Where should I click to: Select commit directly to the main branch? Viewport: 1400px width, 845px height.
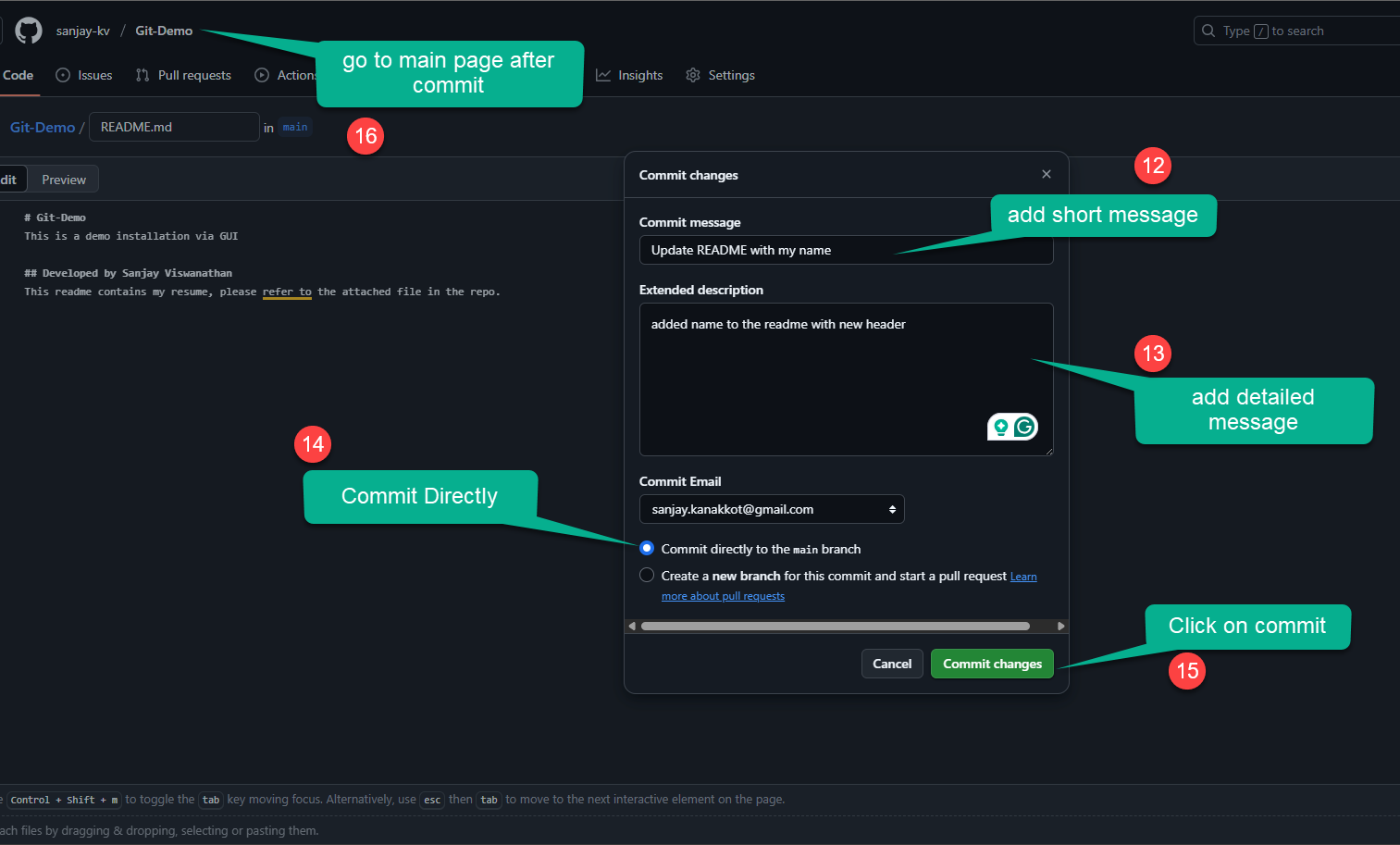tap(646, 548)
